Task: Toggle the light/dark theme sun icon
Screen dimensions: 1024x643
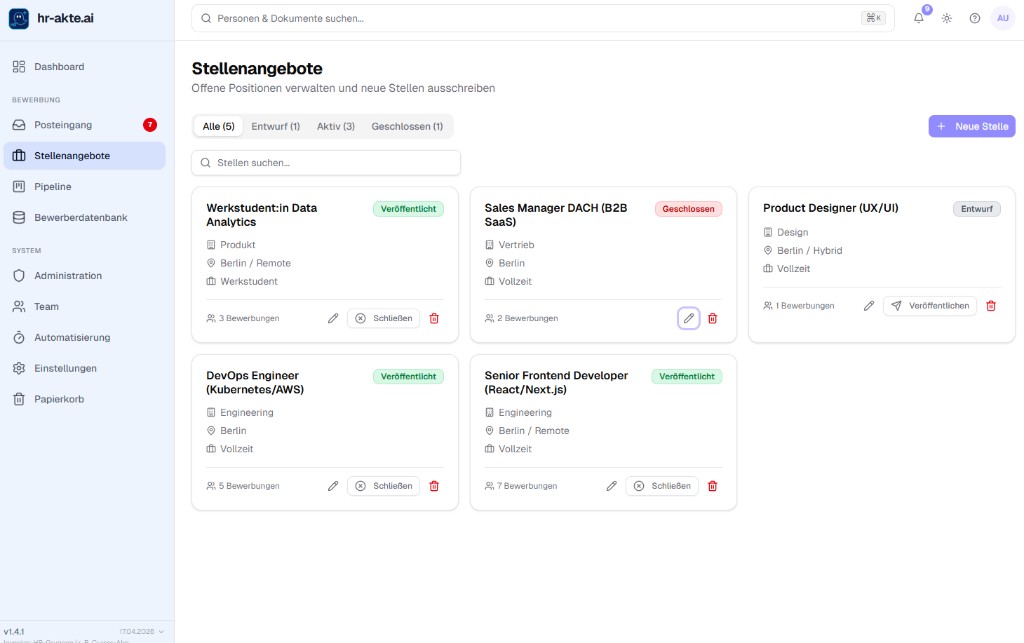Action: coord(947,18)
